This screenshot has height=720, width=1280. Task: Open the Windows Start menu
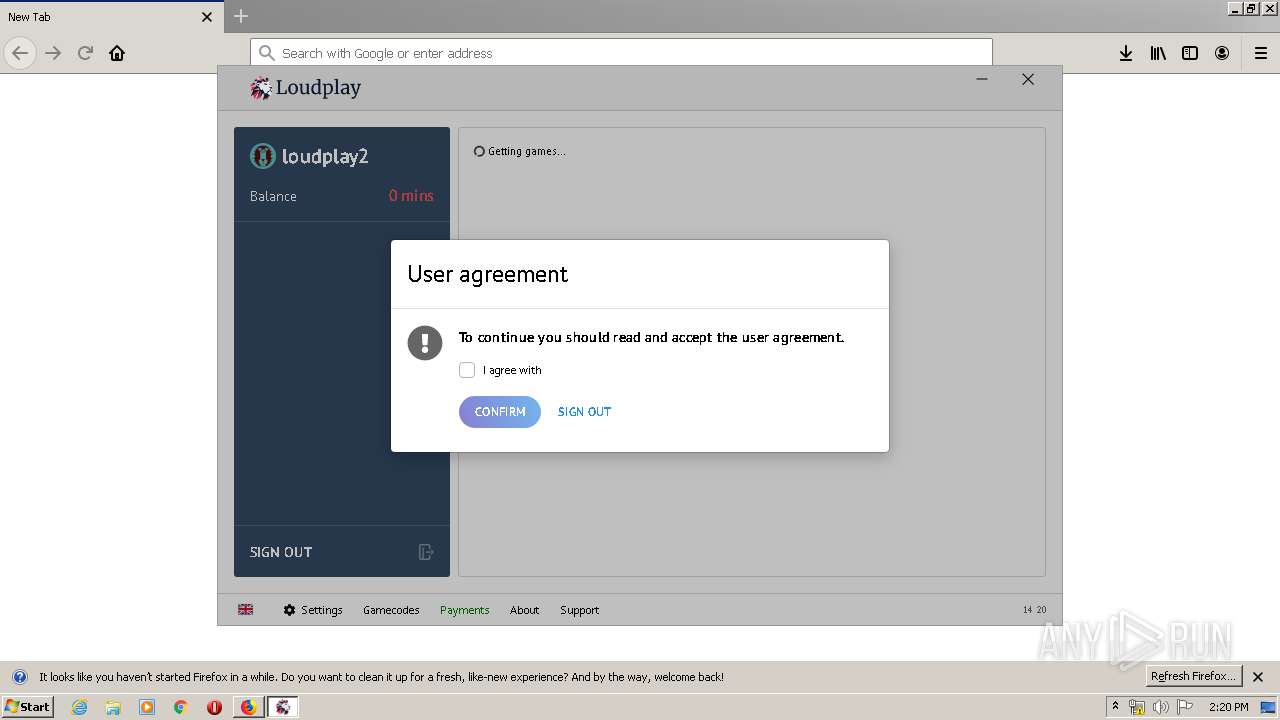click(x=27, y=706)
